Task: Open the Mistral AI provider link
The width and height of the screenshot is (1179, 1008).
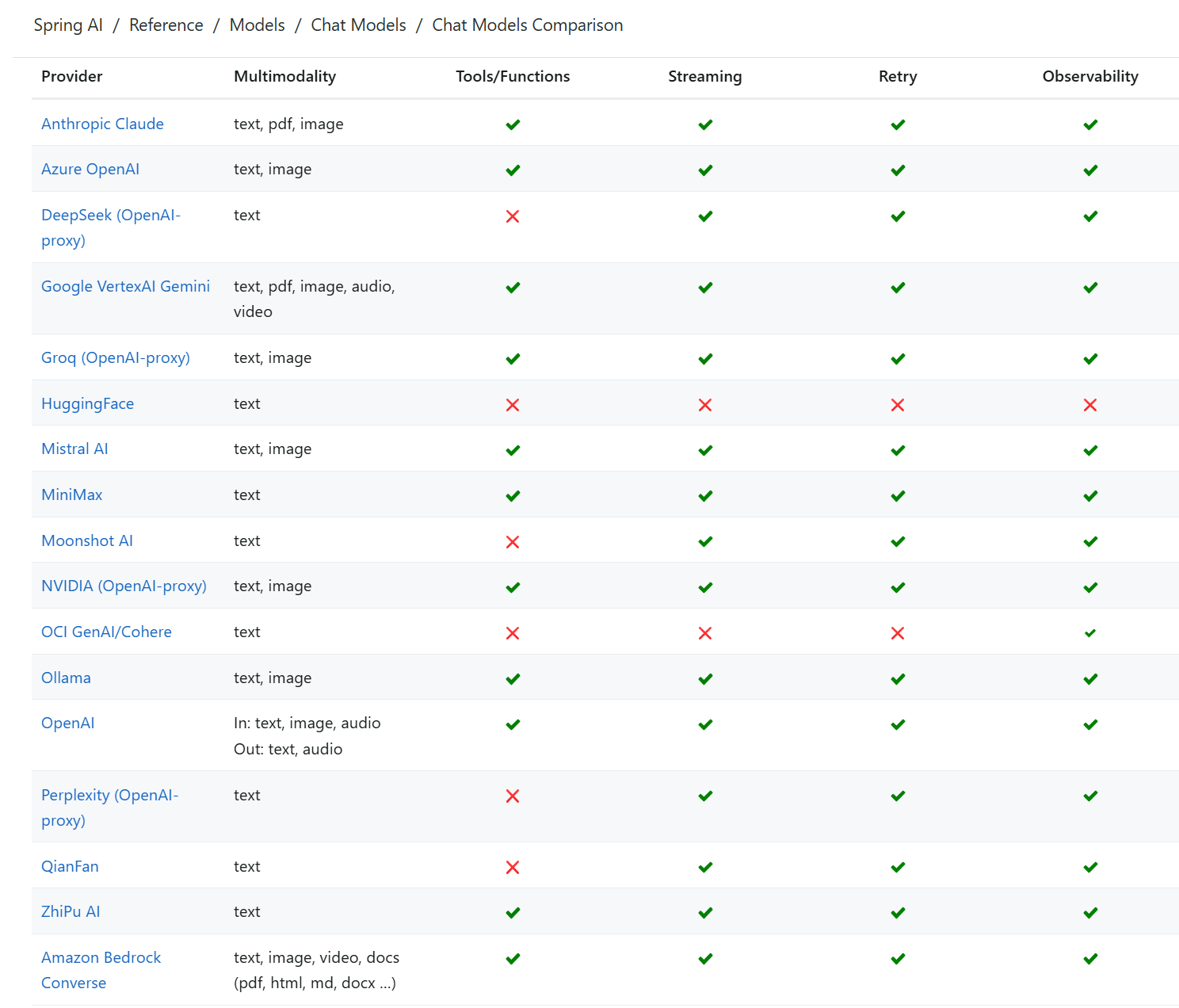Action: tap(74, 449)
